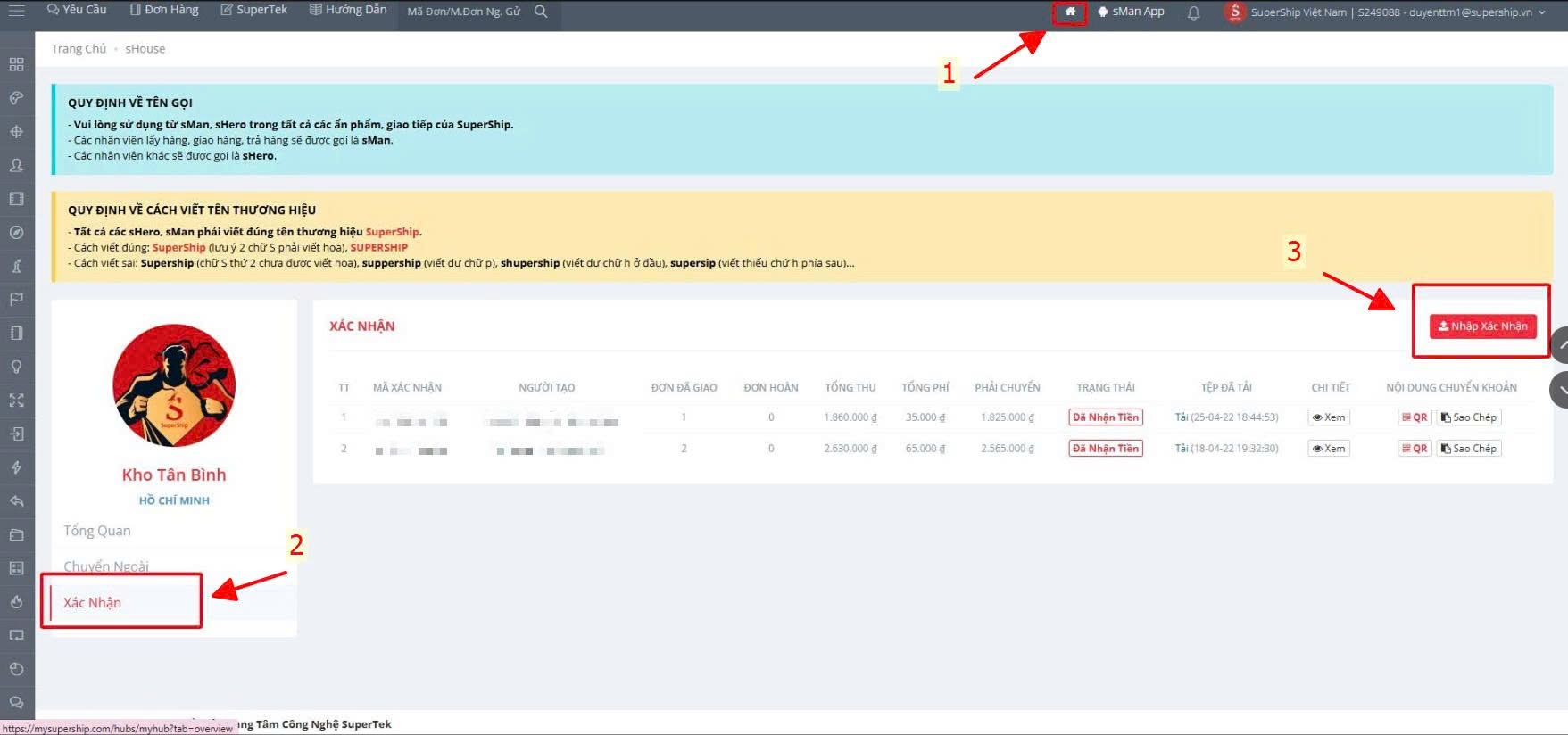The image size is (1568, 735).
Task: Open QR code for the 2.565.000 đ row
Action: pos(1415,449)
